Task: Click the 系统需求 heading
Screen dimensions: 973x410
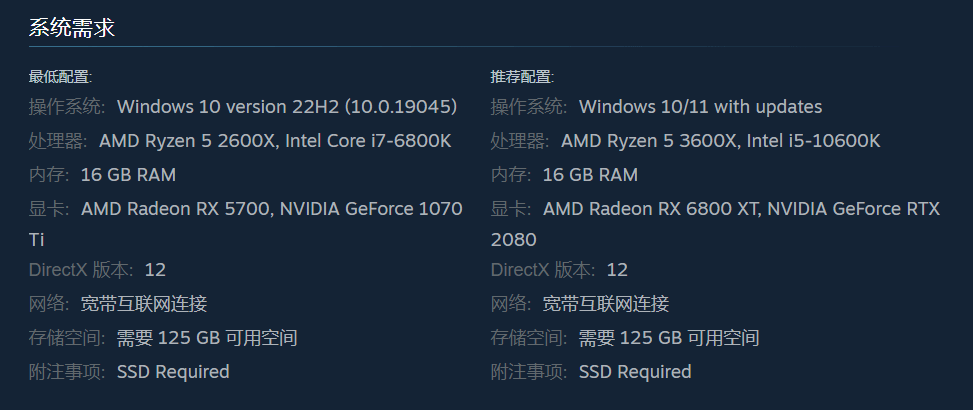Action: tap(72, 28)
